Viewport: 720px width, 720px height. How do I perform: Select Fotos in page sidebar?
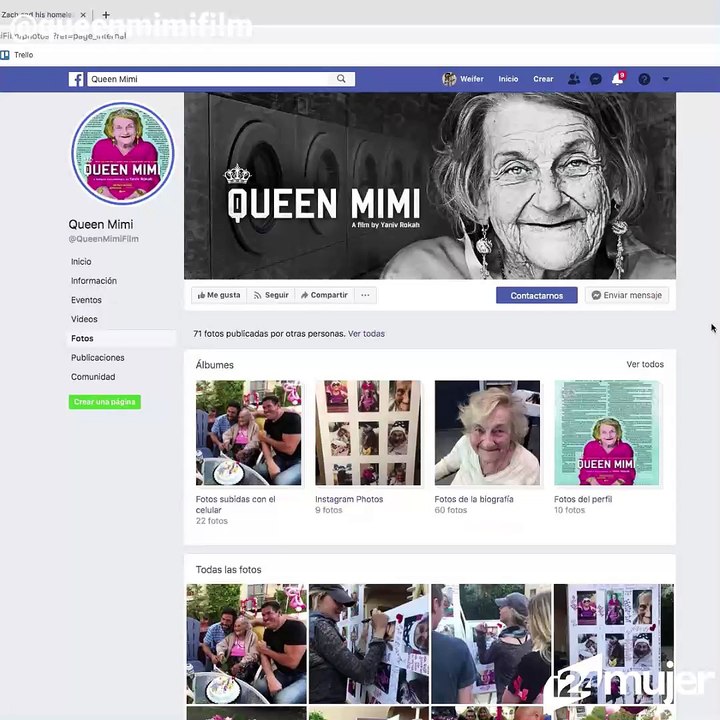click(x=121, y=338)
